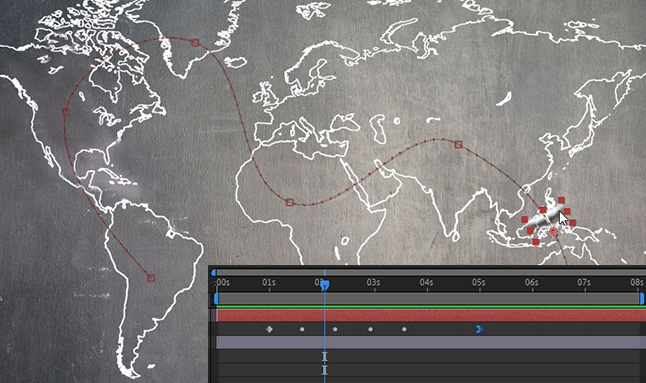Screen dimensions: 646x383
Task: Click the lower I-beam marker under playhead
Action: click(325, 370)
